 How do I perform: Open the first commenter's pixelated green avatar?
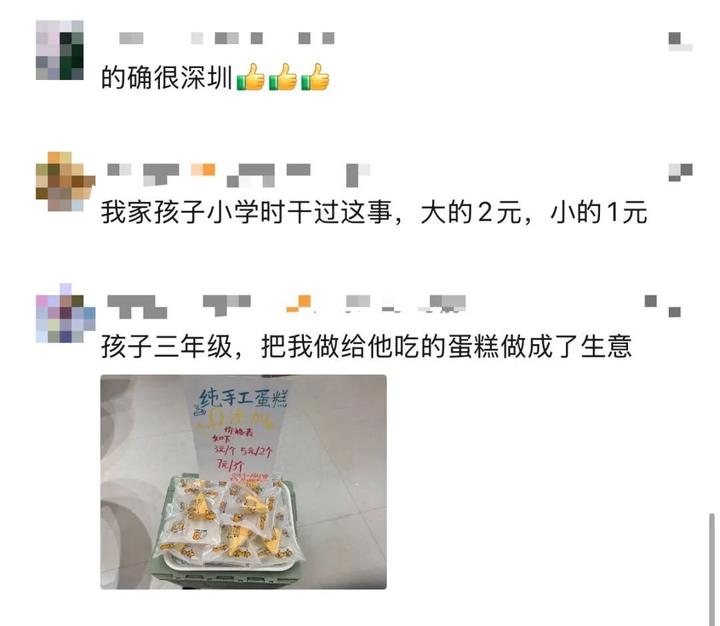(60, 50)
